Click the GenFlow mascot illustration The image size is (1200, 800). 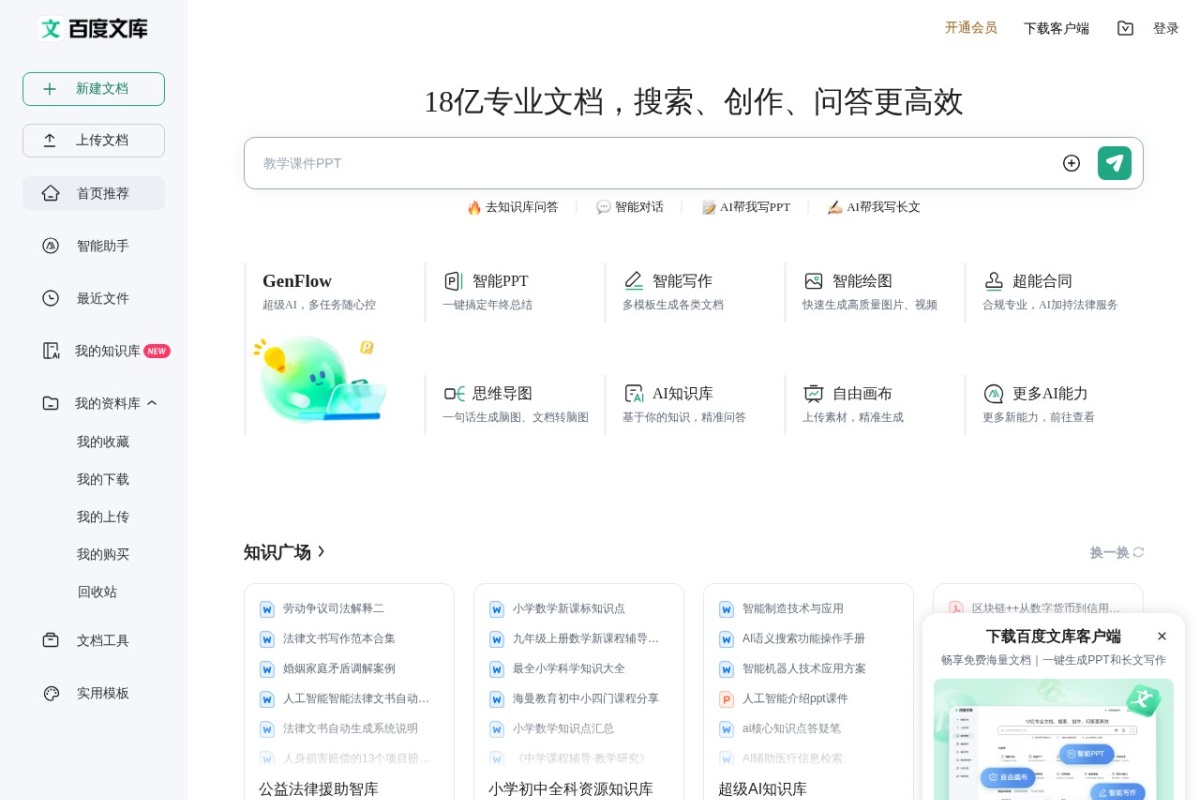(x=320, y=378)
